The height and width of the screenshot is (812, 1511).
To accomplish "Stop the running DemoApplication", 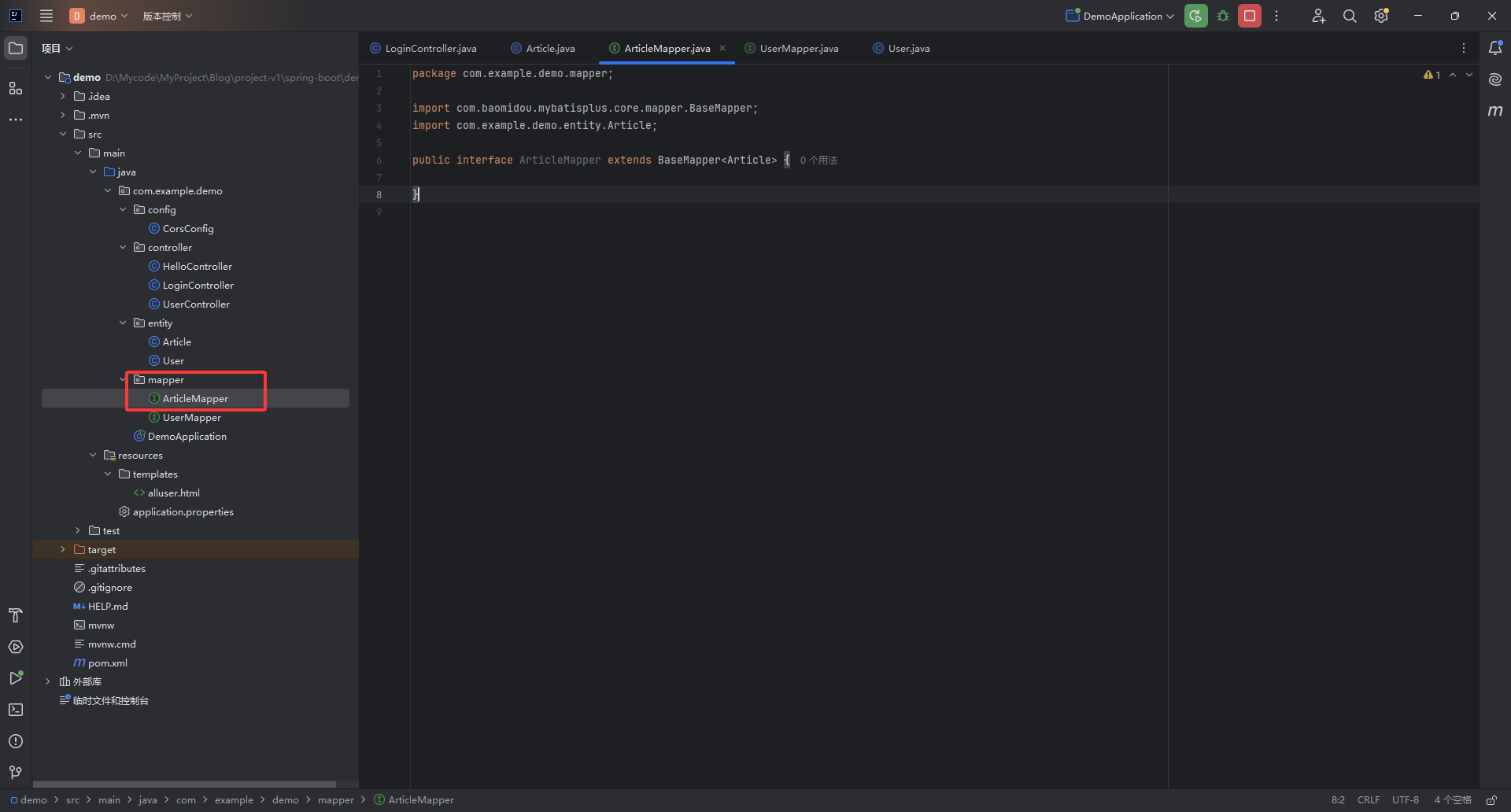I will (x=1249, y=16).
